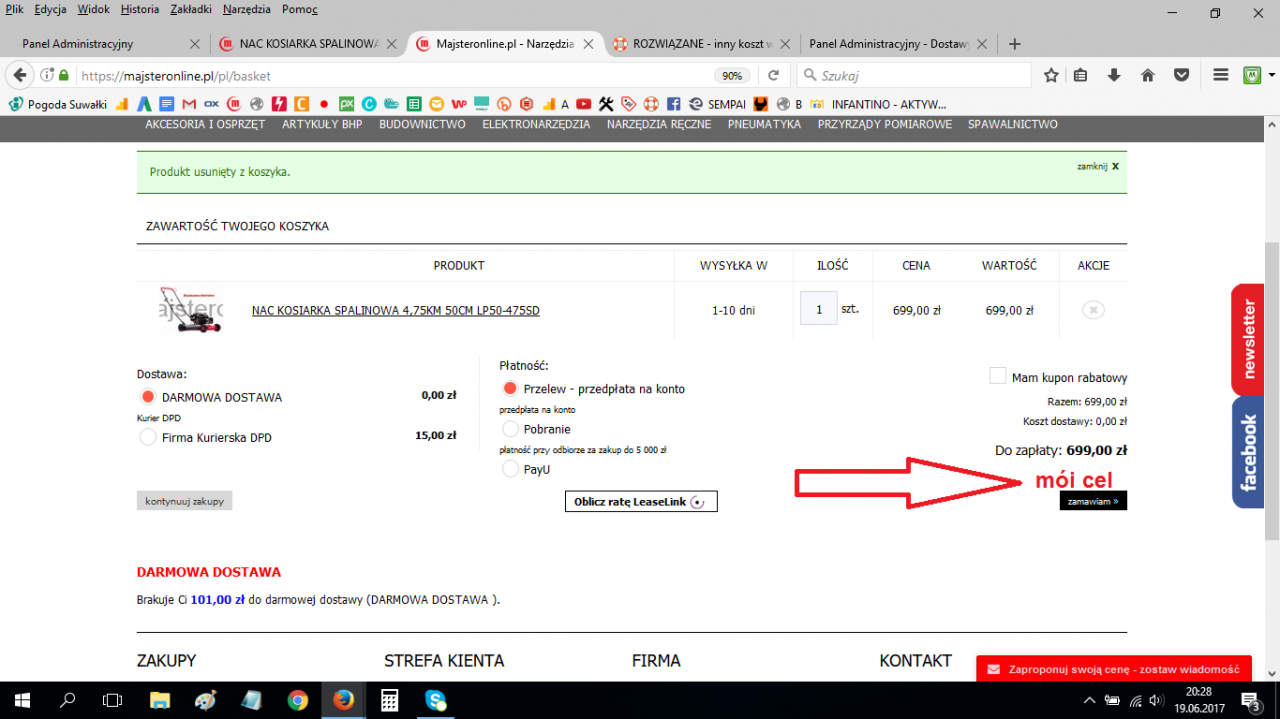Open the YouTube bookmark icon
Image resolution: width=1280 pixels, height=719 pixels.
pyautogui.click(x=583, y=104)
